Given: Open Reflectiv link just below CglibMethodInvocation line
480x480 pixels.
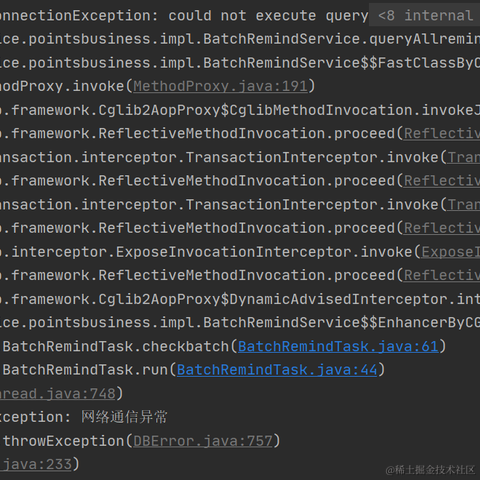Looking at the screenshot, I should tap(442, 134).
